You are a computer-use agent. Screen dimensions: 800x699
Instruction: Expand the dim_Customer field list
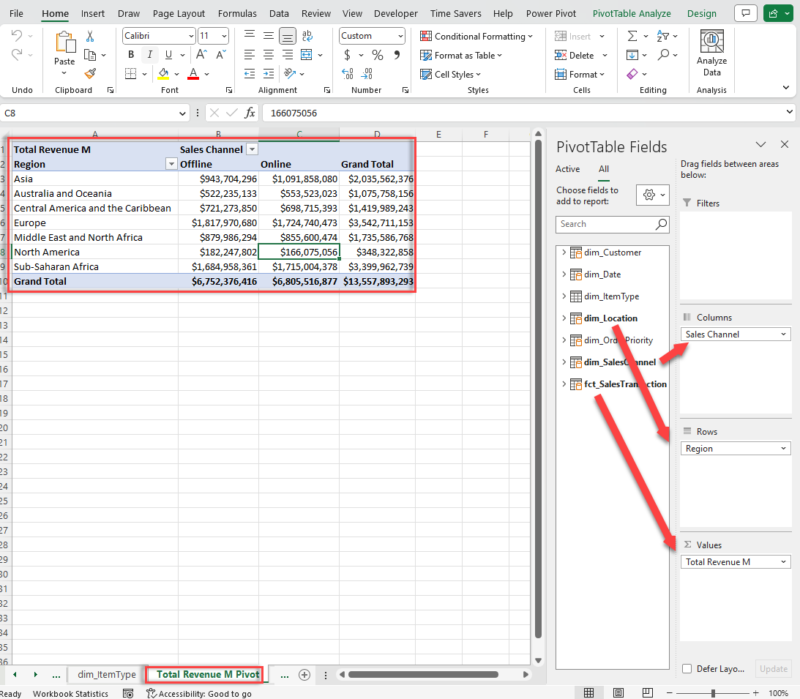point(565,253)
